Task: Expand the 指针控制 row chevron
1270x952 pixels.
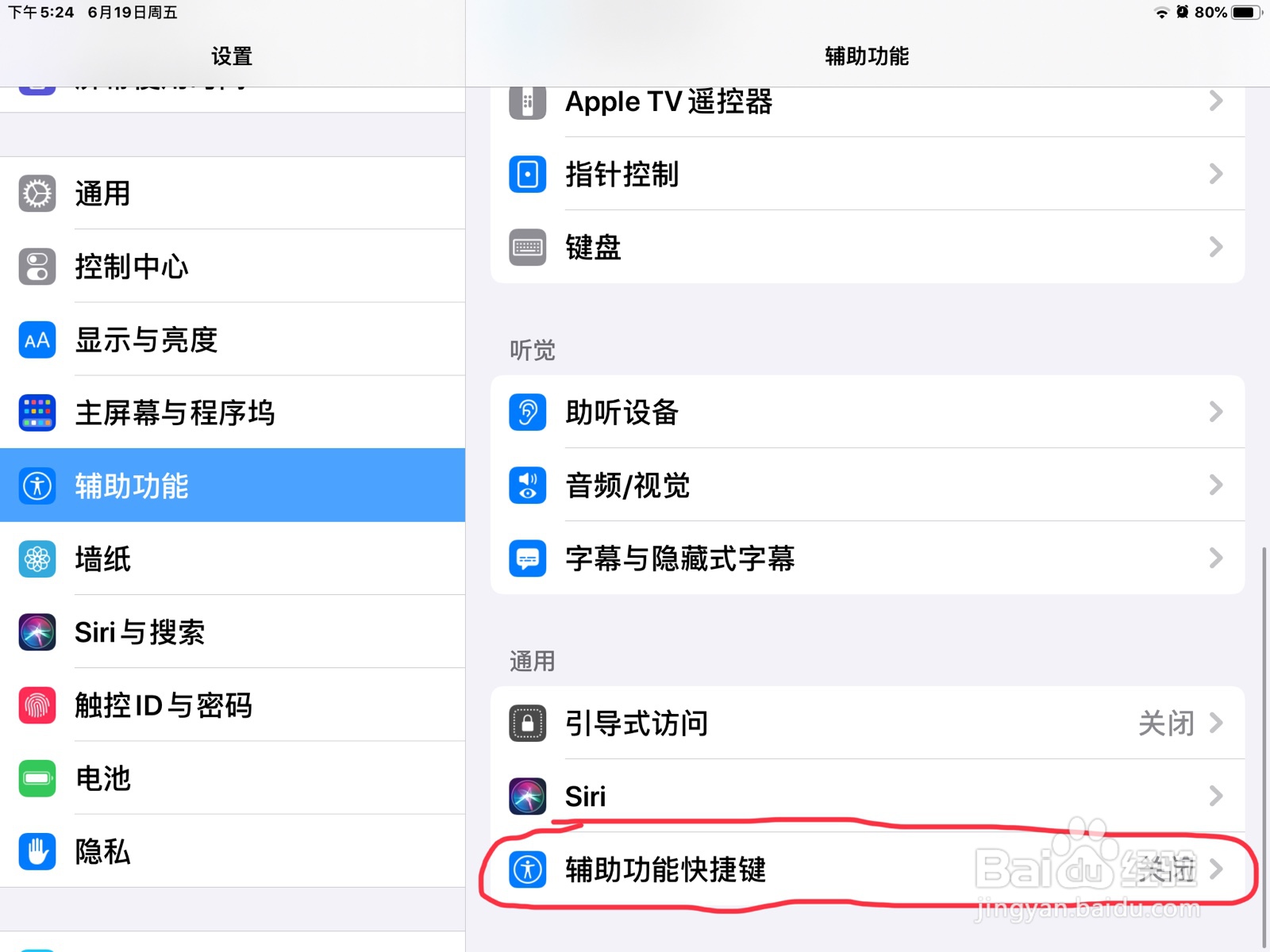Action: 1215,175
